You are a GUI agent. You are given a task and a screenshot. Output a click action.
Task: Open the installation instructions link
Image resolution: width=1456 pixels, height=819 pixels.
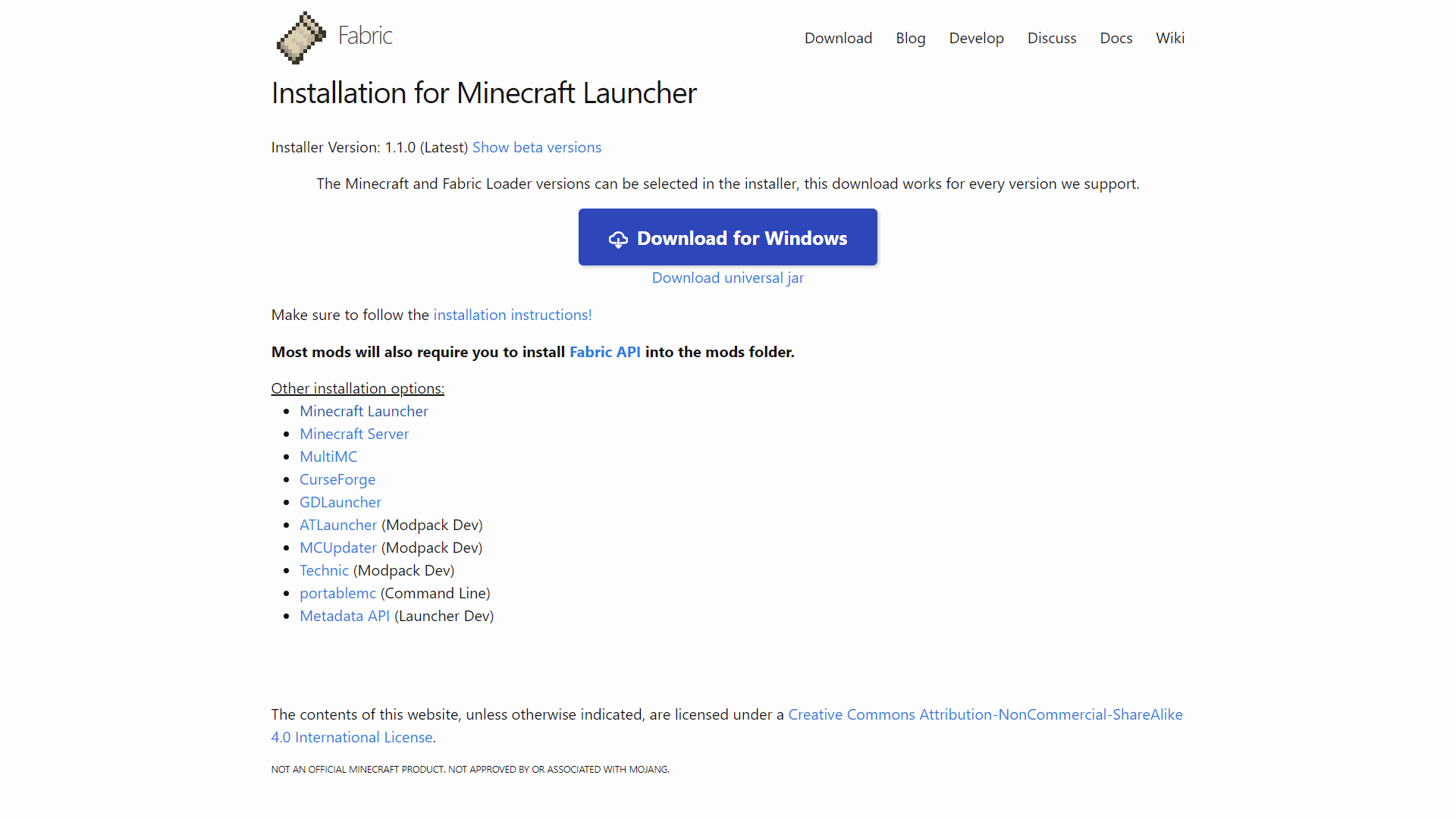coord(512,315)
